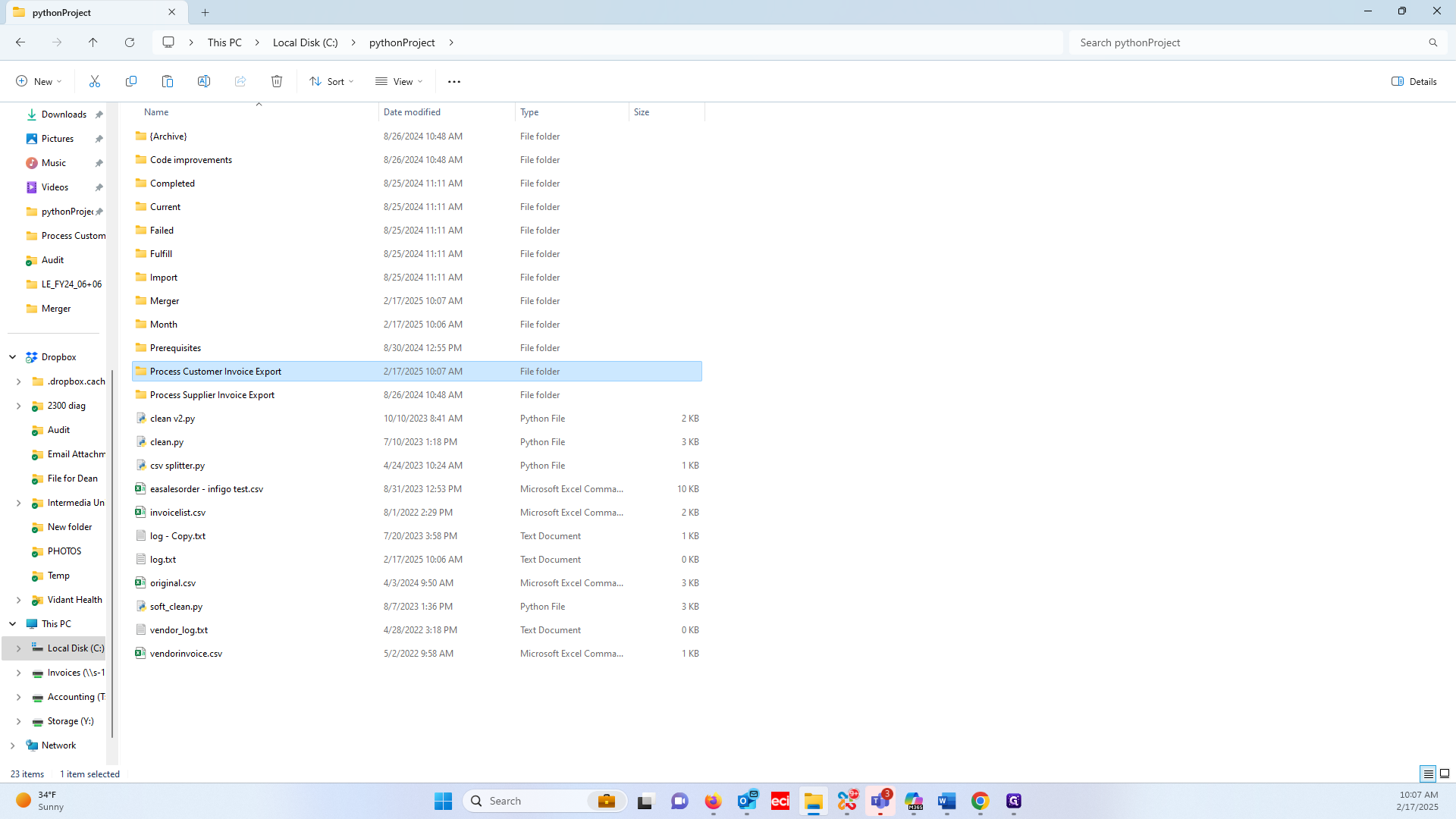Image resolution: width=1456 pixels, height=819 pixels.
Task: Open the New item dropdown
Action: click(x=39, y=81)
